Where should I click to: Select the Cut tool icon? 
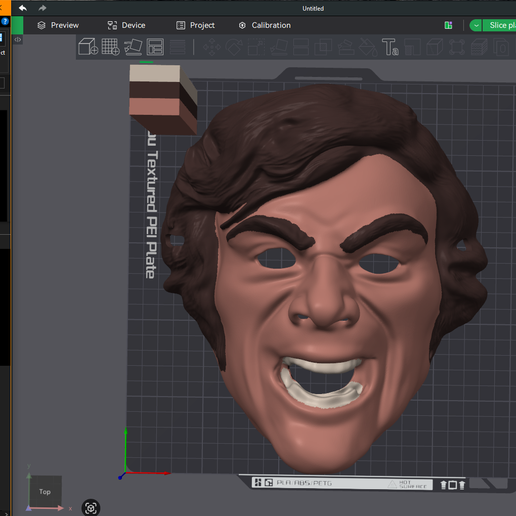(301, 47)
